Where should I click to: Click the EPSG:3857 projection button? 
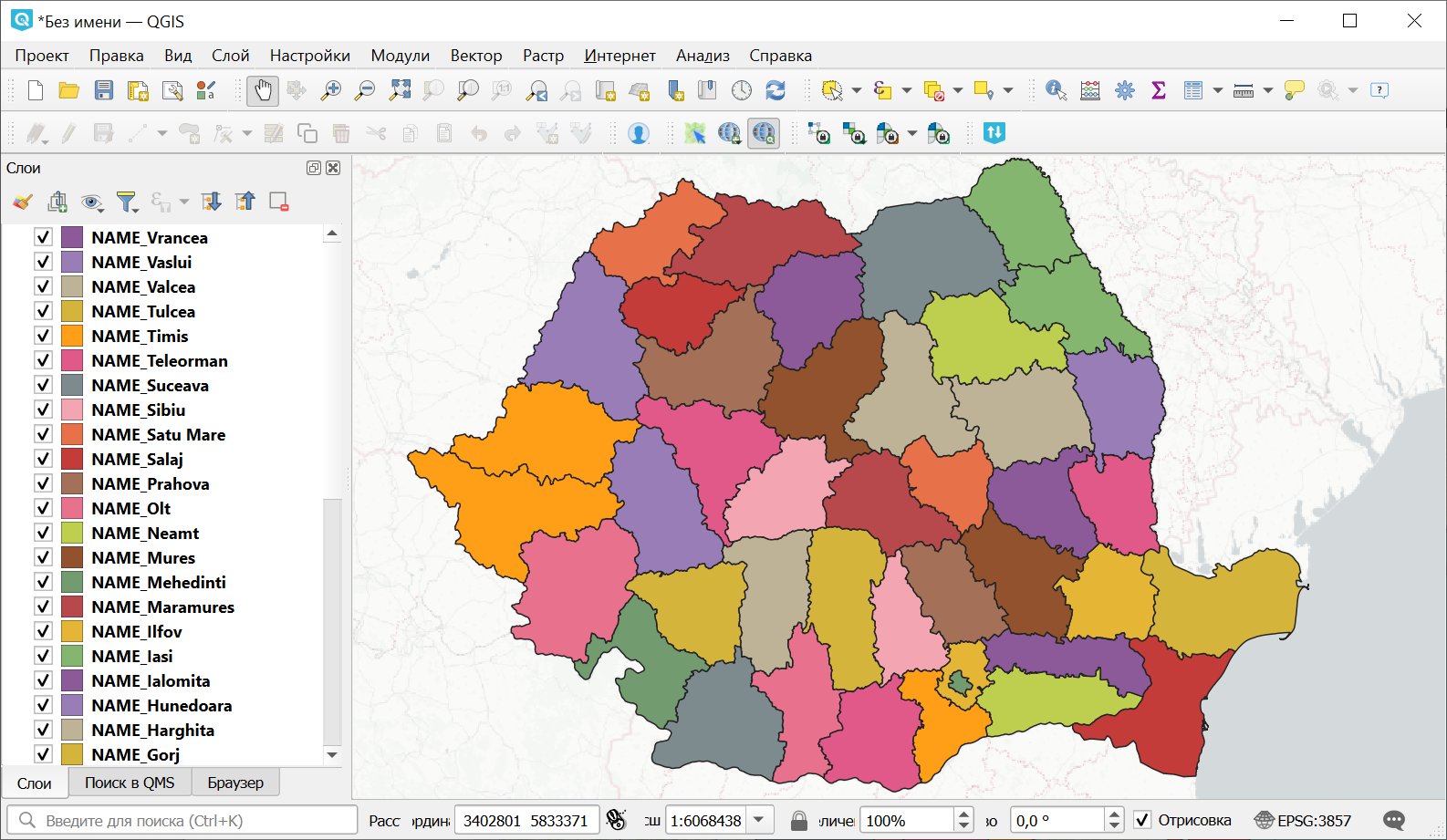point(1303,820)
